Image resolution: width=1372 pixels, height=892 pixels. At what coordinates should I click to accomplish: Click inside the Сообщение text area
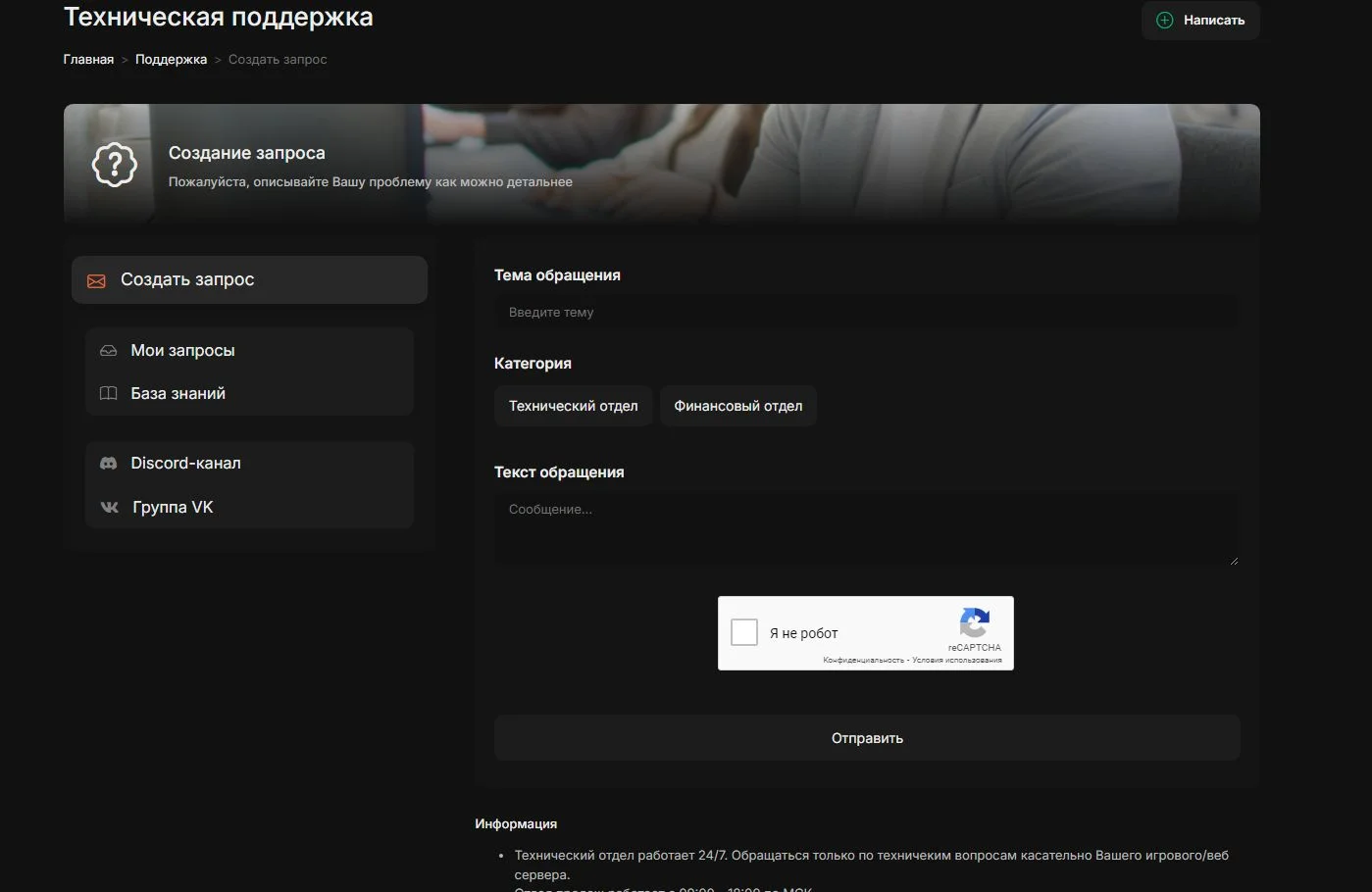[x=866, y=529]
